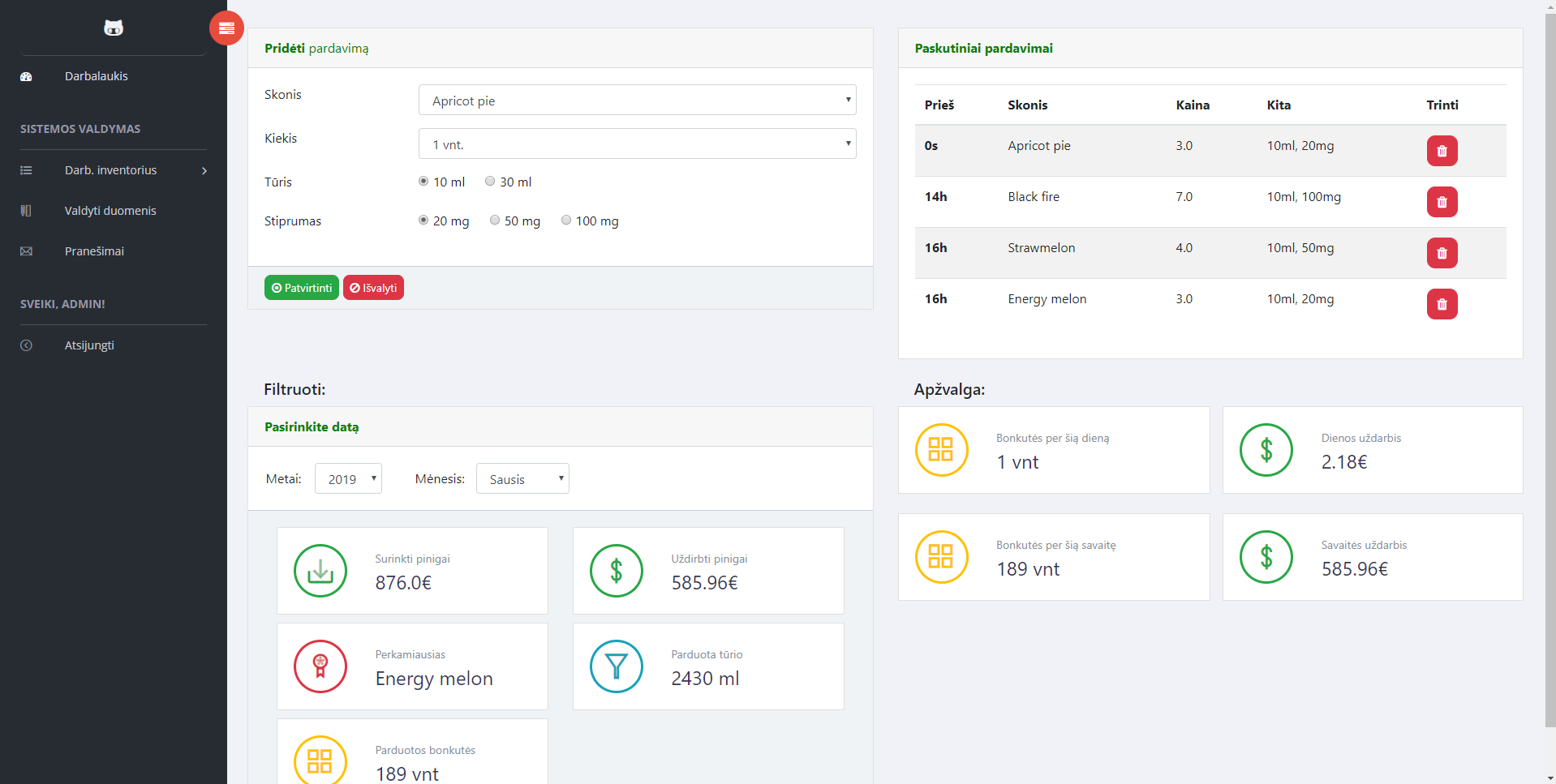Click the Atsijungti logout arrow icon

pos(26,345)
